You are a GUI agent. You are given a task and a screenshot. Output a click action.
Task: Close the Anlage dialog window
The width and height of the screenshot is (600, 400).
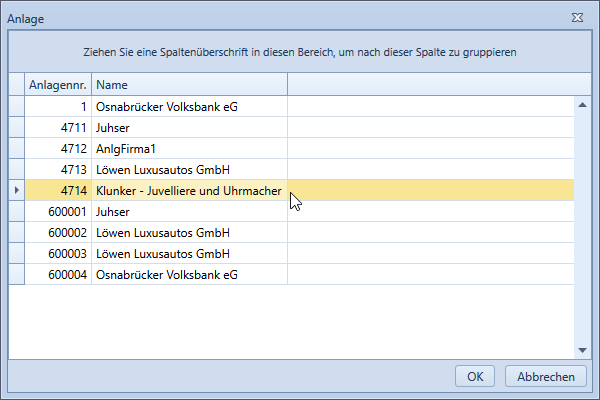[577, 18]
